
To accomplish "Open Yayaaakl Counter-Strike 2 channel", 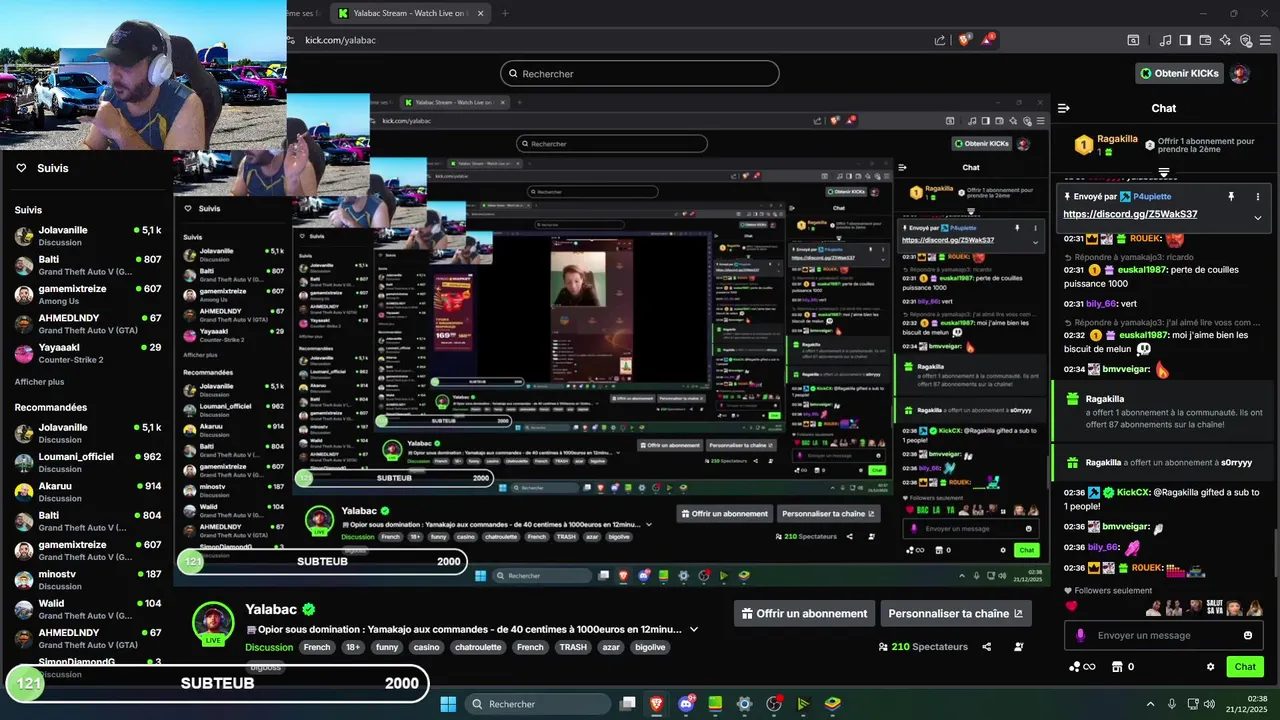I will (88, 353).
